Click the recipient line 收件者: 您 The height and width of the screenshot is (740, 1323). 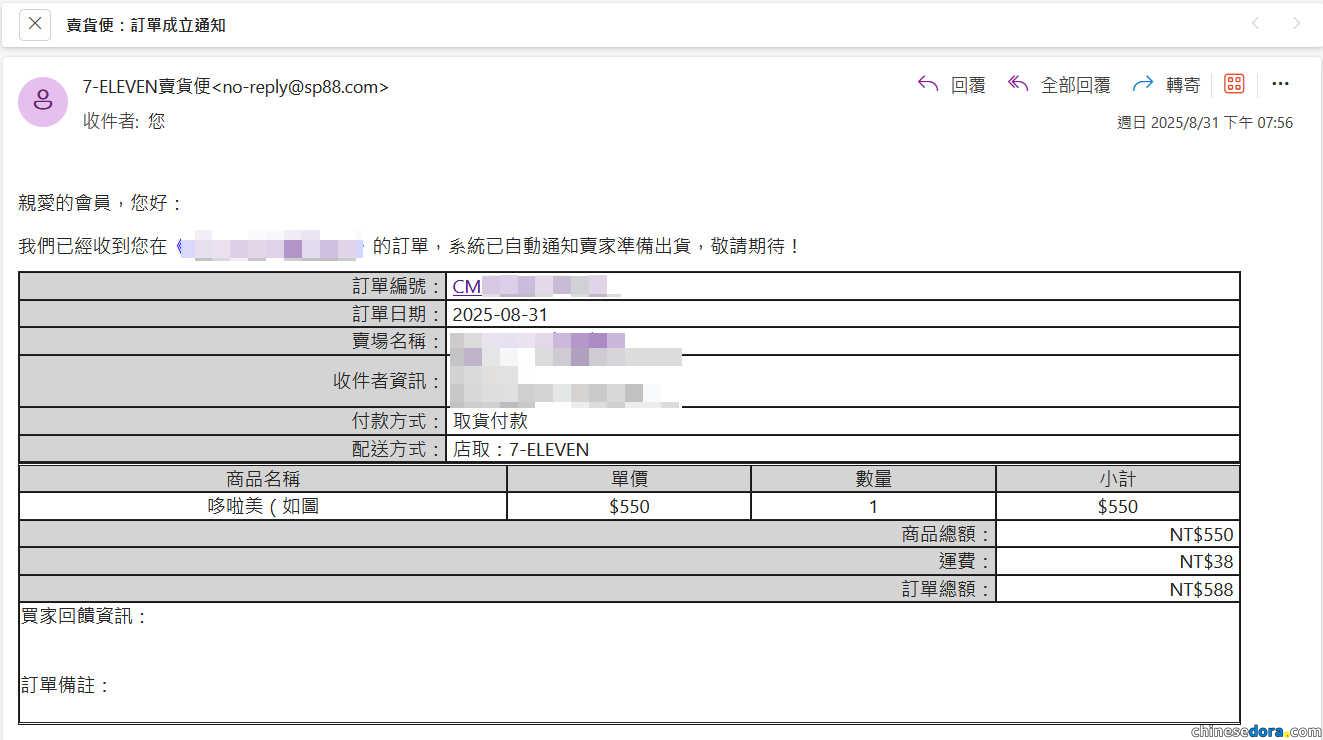[x=124, y=121]
